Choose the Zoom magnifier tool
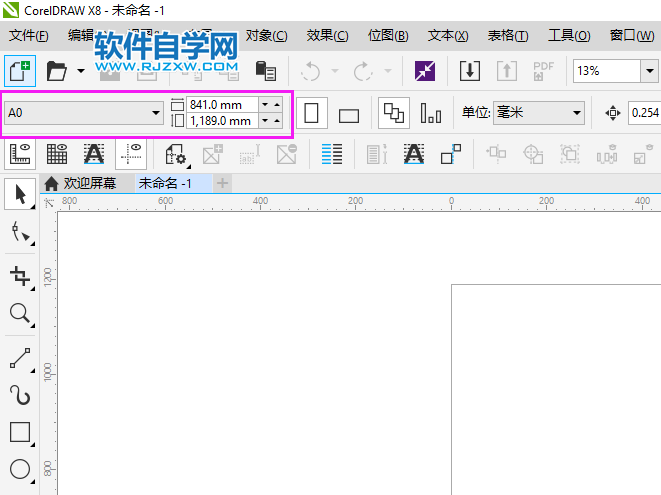 coord(19,315)
